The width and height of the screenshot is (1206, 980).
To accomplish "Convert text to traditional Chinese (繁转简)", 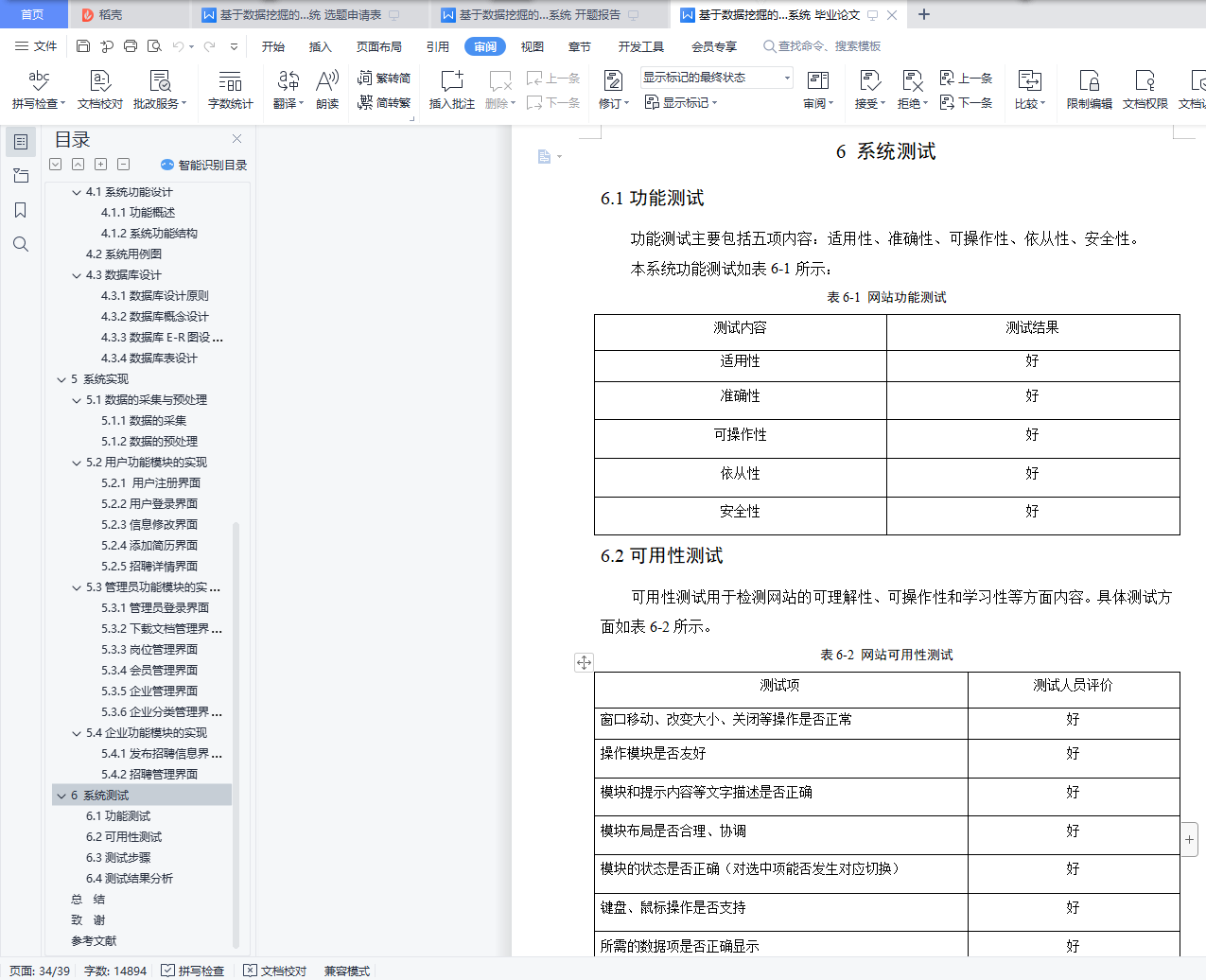I will pyautogui.click(x=384, y=78).
